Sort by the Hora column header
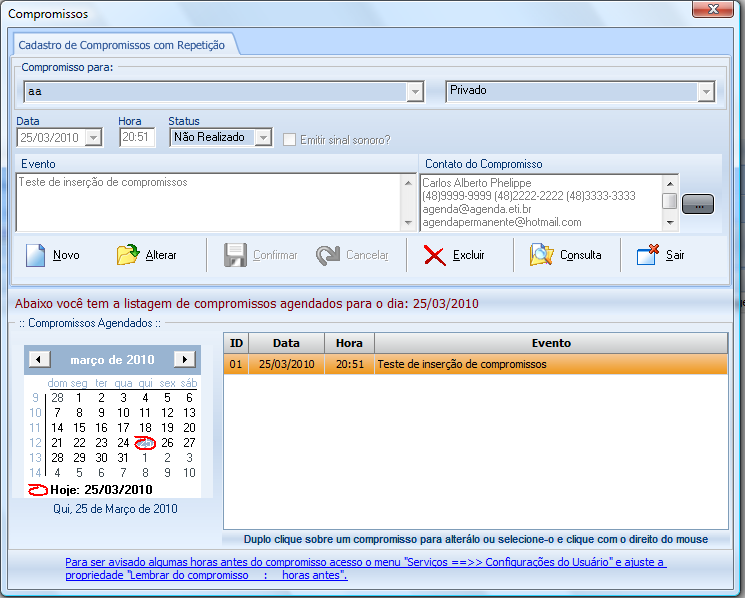The width and height of the screenshot is (745, 598). (349, 343)
